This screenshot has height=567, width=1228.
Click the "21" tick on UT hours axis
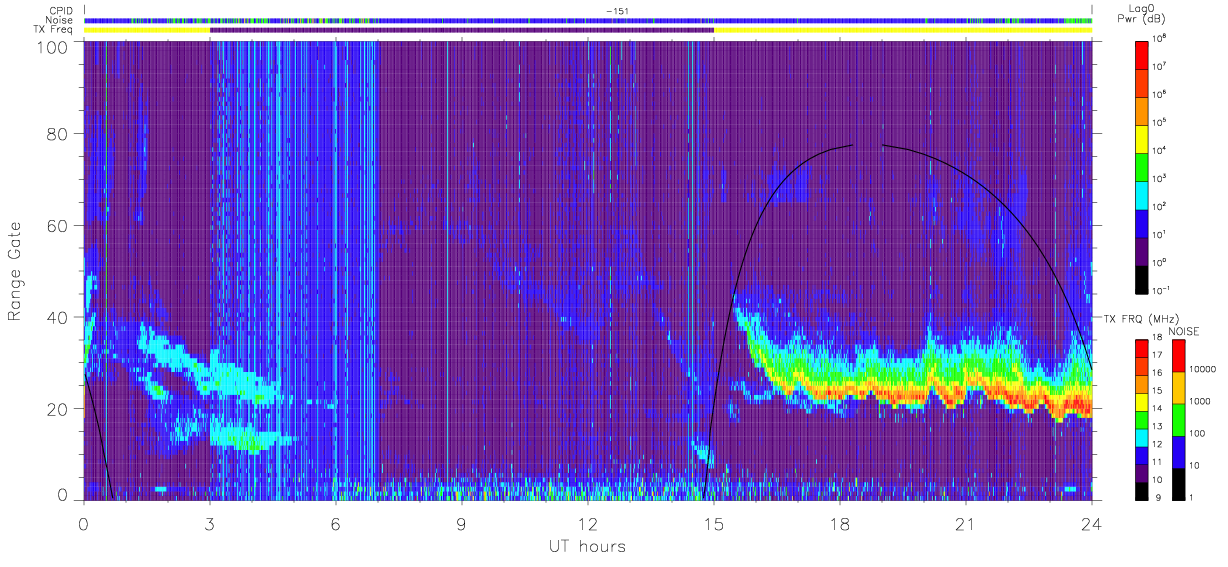point(965,524)
